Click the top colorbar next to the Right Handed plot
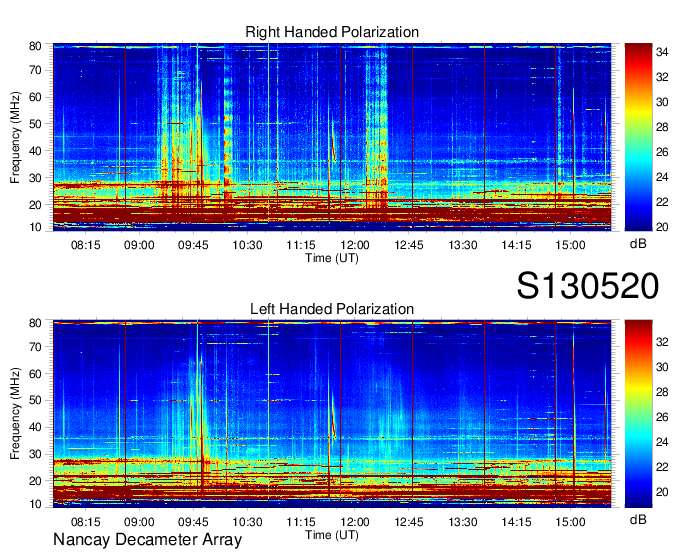 [x=638, y=137]
